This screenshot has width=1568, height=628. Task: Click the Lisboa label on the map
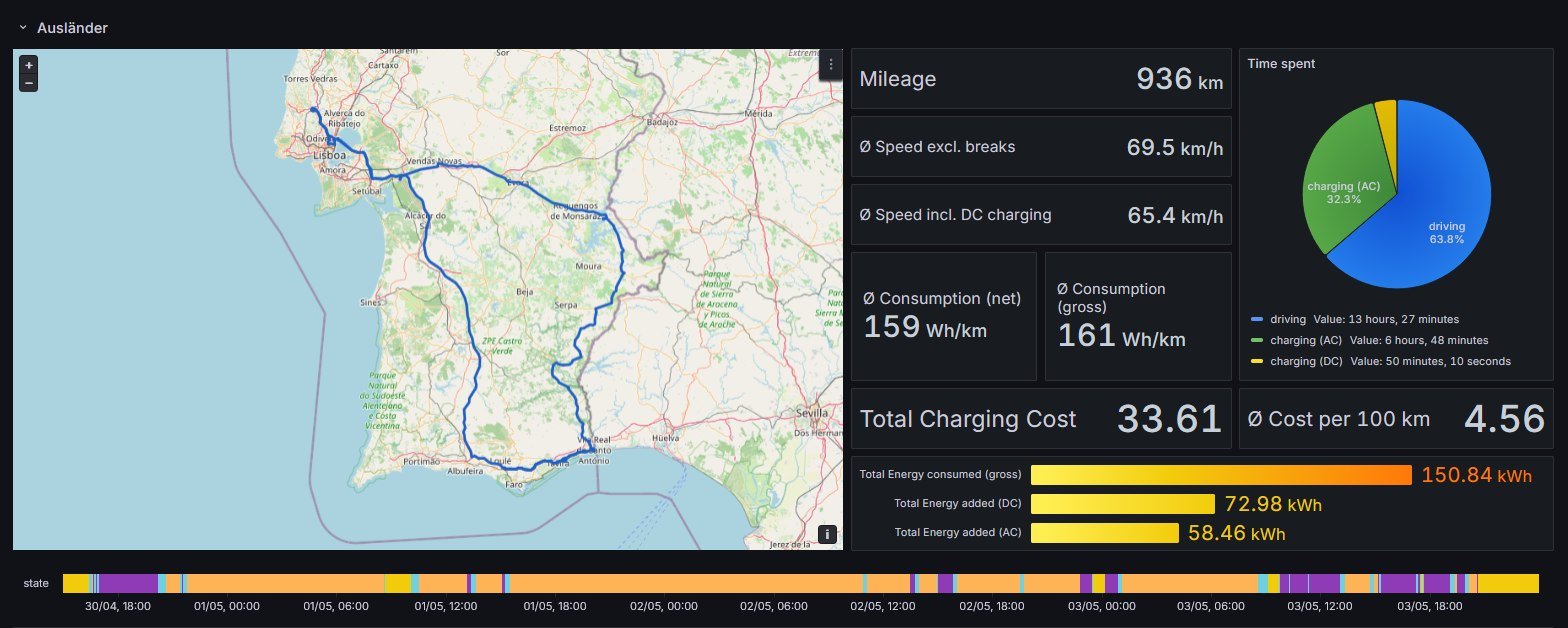pyautogui.click(x=329, y=156)
